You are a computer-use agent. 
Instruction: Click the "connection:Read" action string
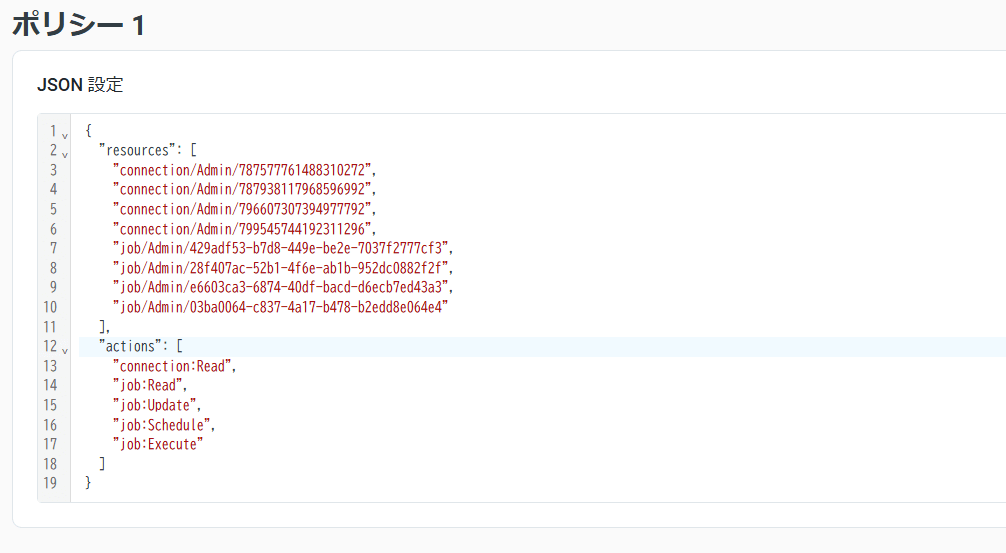tap(174, 366)
